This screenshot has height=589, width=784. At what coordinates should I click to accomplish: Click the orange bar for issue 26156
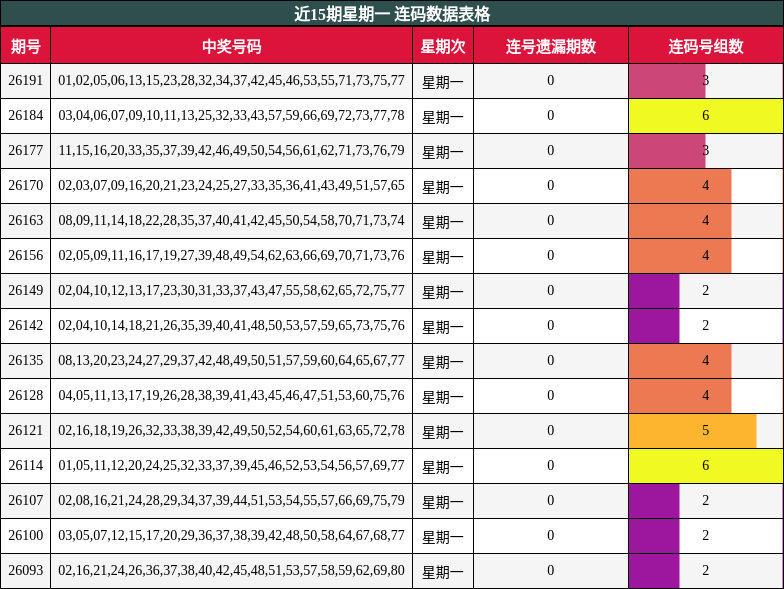680,256
